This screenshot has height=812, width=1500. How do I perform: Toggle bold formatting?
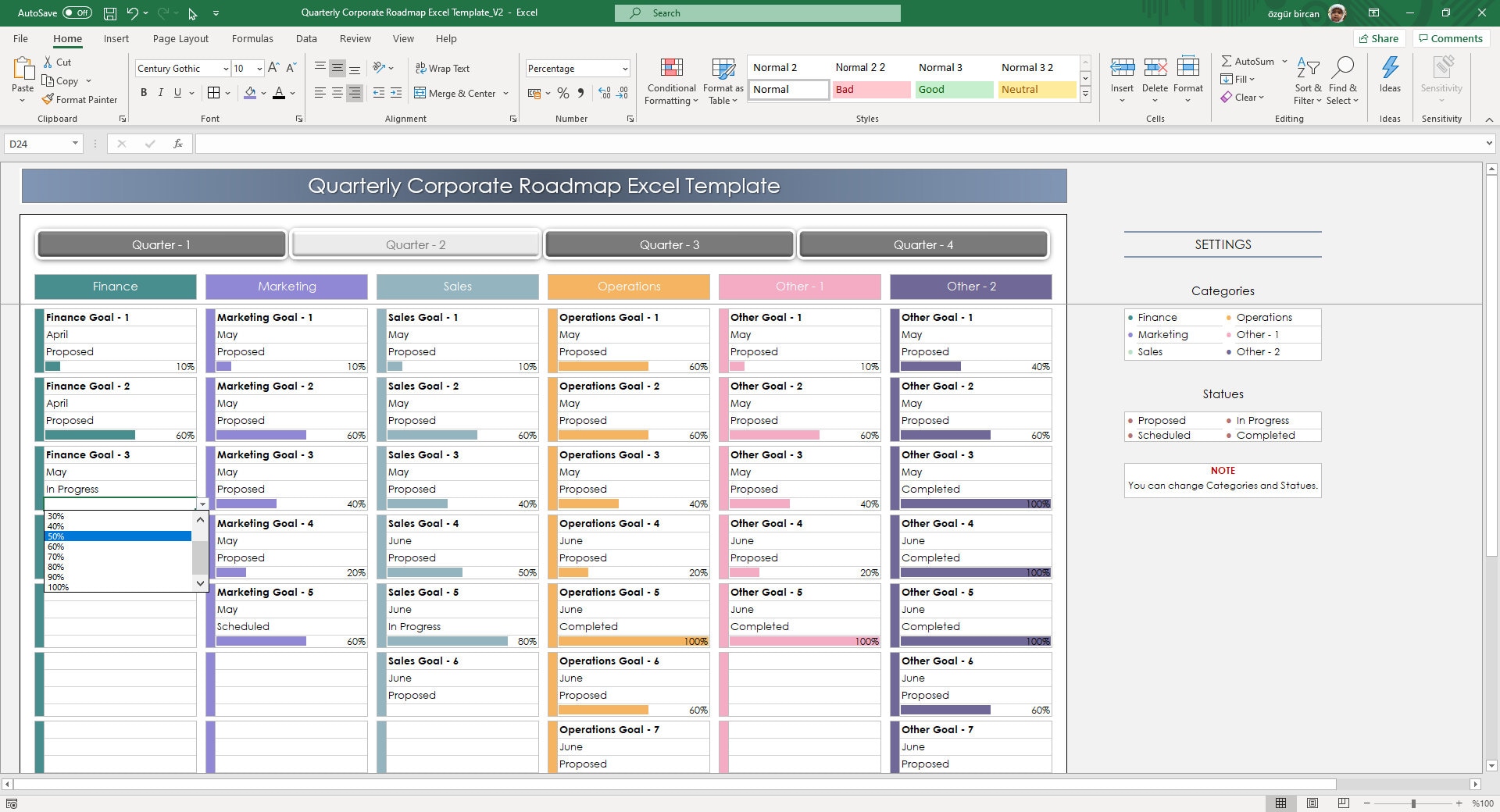point(143,92)
